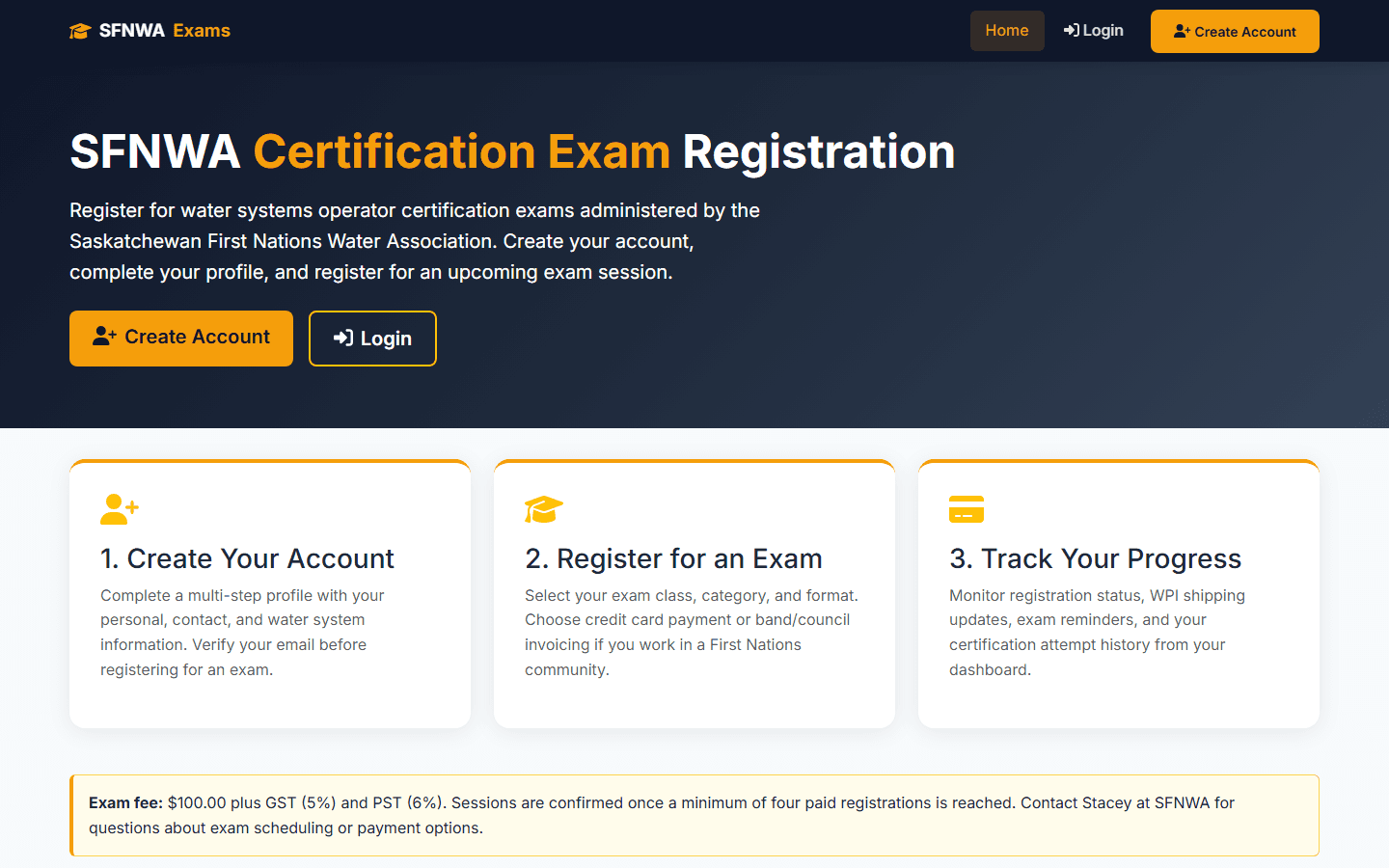Click the Create Account button in the navbar

(1235, 32)
